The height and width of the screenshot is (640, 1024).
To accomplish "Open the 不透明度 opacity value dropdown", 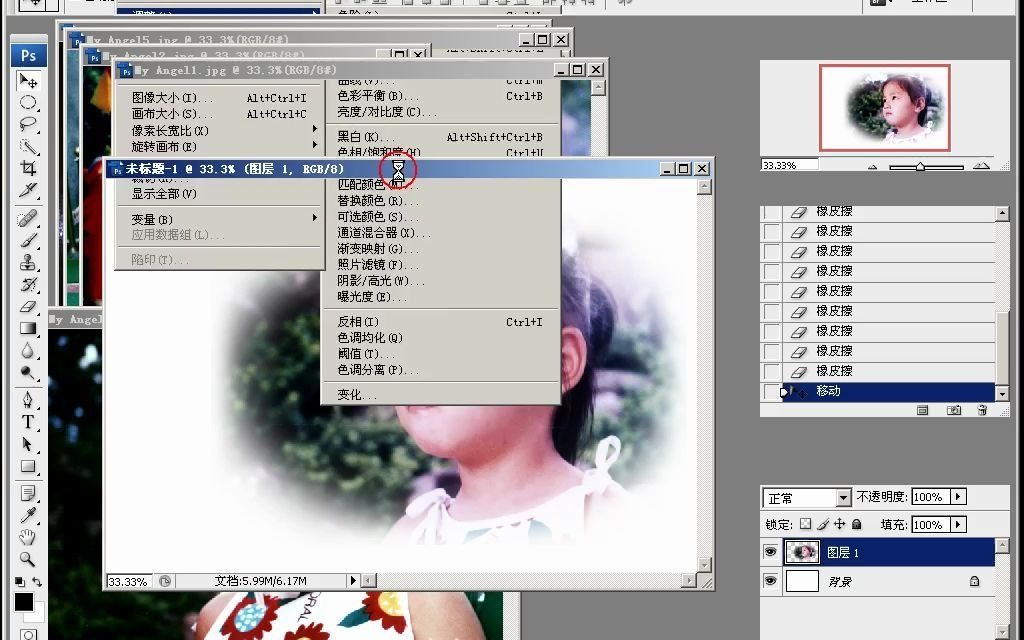I will pyautogui.click(x=958, y=497).
